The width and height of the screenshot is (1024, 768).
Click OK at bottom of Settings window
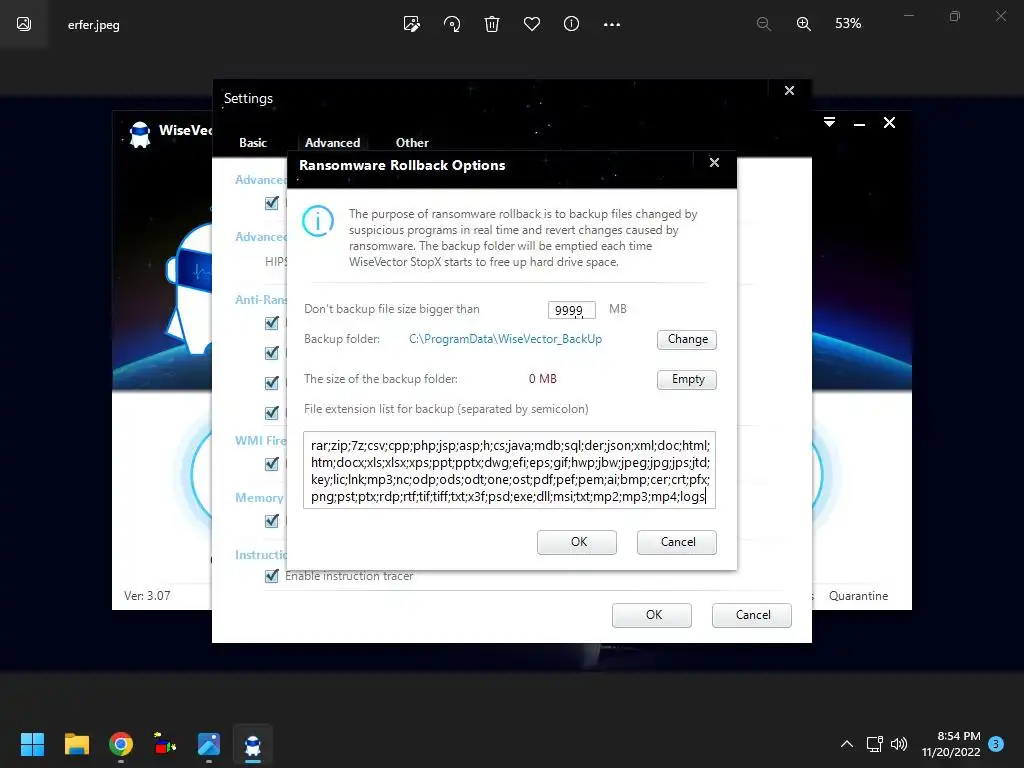tap(652, 615)
